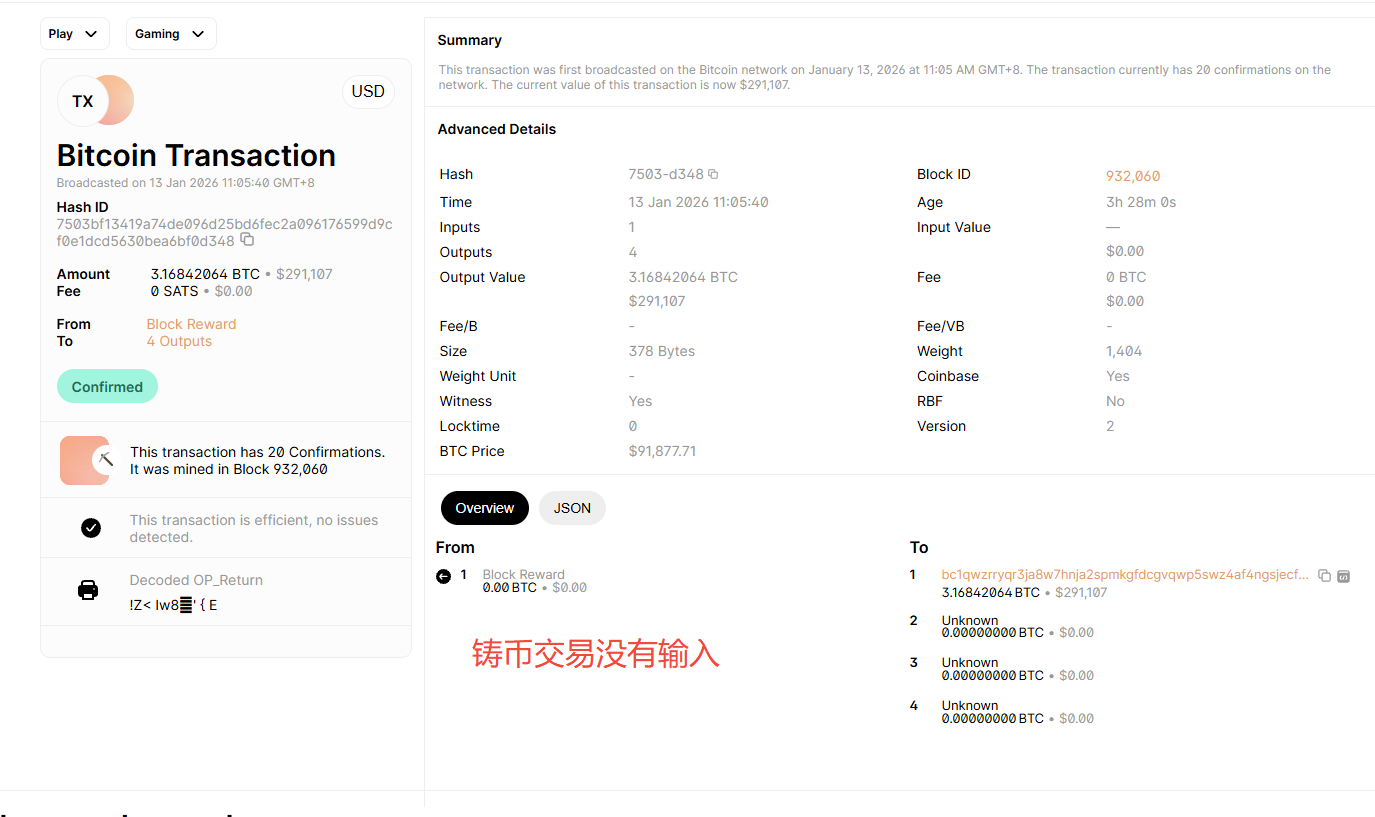Open Block ID 932,060 link
1375x817 pixels.
pos(1133,176)
